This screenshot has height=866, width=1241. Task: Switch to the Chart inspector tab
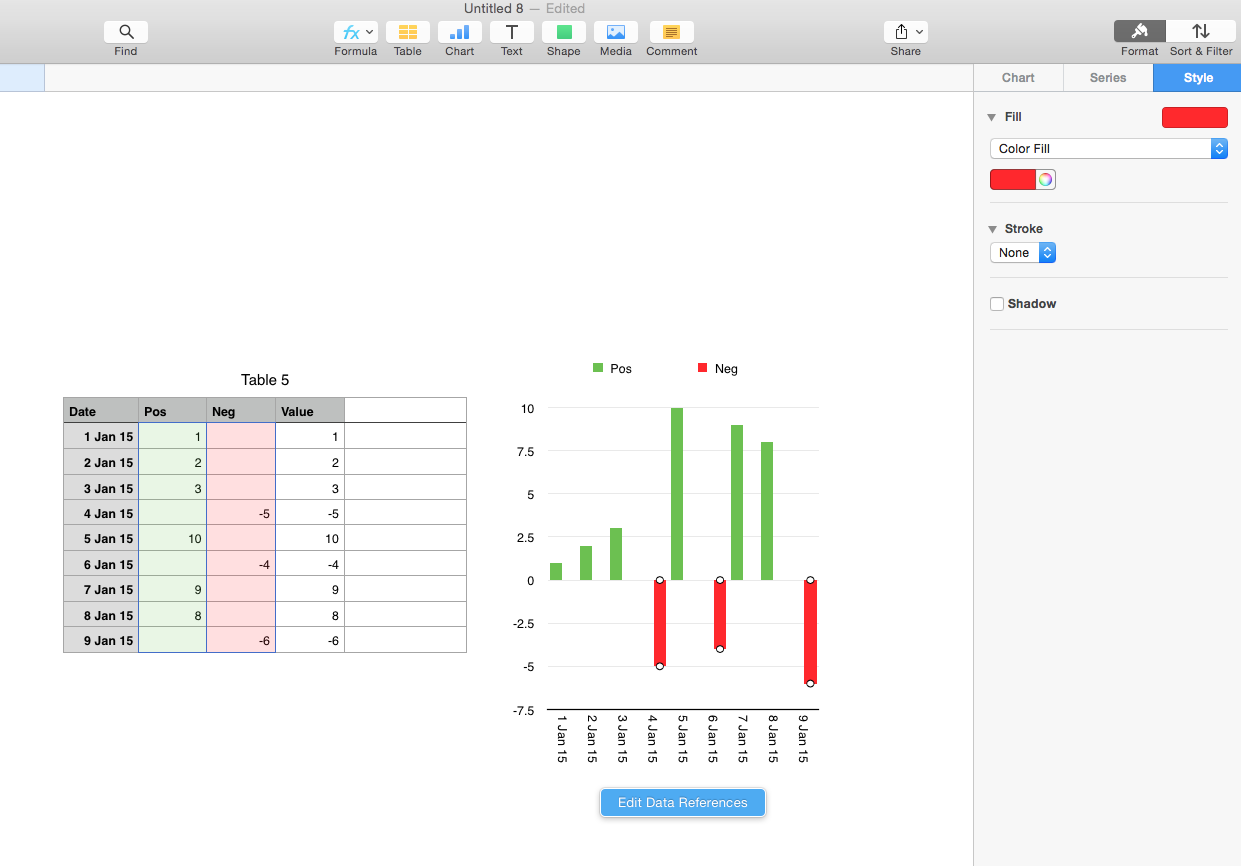1018,78
